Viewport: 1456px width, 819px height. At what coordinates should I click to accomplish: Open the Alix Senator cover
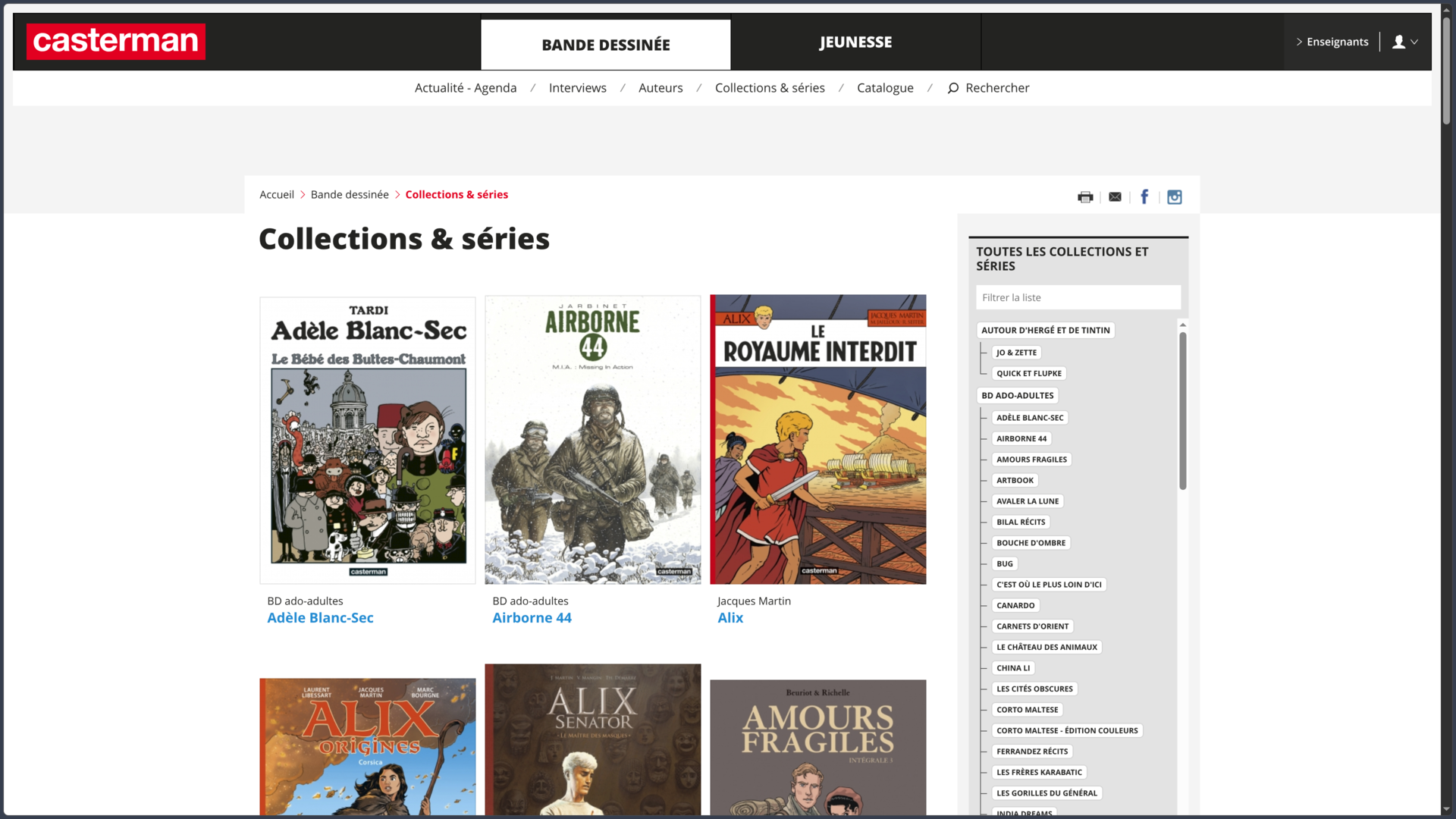[x=593, y=740]
